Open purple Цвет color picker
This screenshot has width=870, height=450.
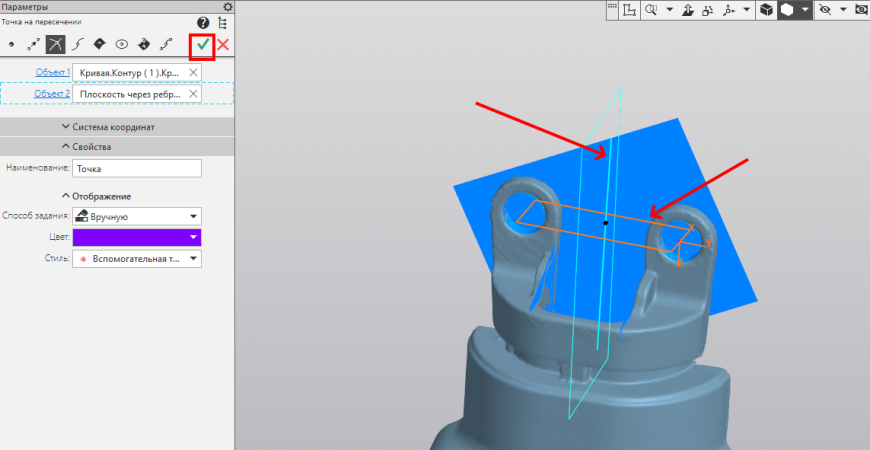coord(136,237)
